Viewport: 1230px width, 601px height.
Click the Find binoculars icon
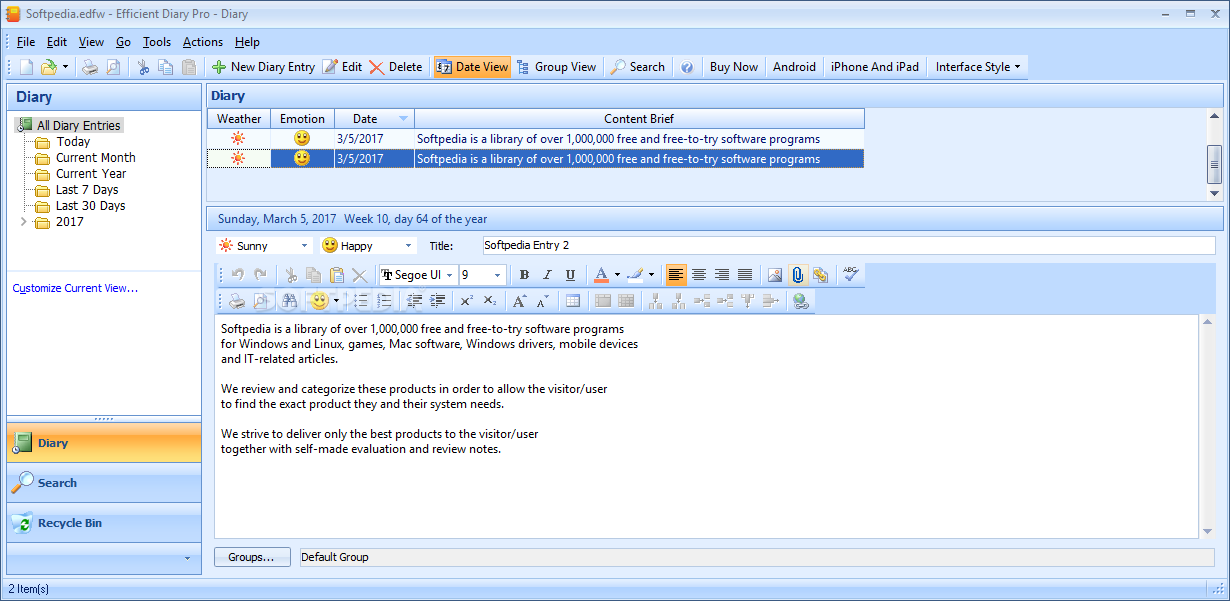coord(290,300)
